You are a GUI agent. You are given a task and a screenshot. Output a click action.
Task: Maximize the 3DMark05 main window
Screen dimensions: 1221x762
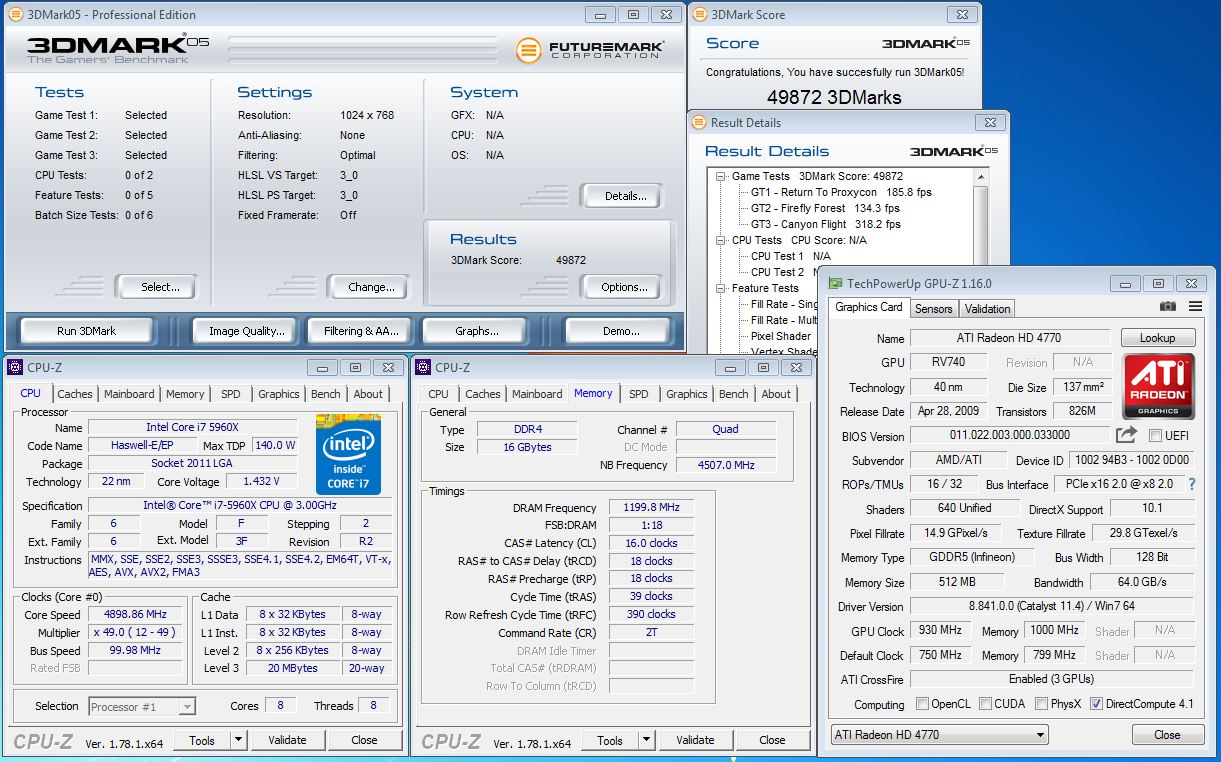coord(634,14)
